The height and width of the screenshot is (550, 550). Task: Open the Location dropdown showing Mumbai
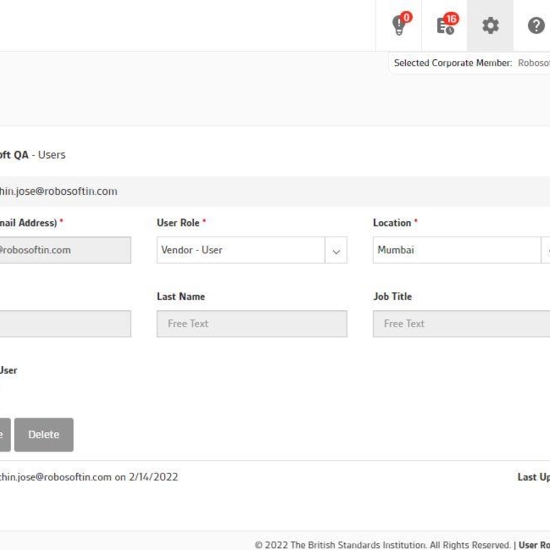click(x=461, y=250)
